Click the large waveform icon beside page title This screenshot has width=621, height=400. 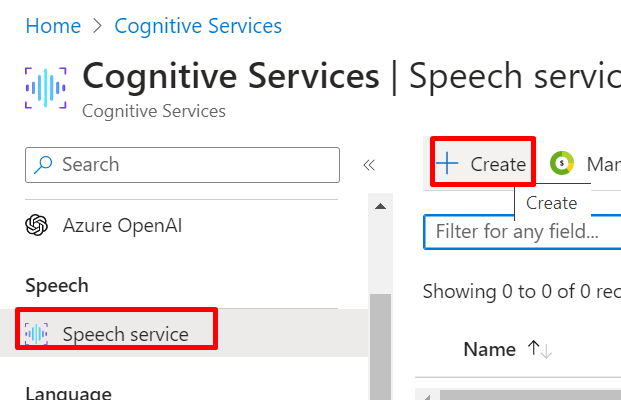tap(46, 88)
